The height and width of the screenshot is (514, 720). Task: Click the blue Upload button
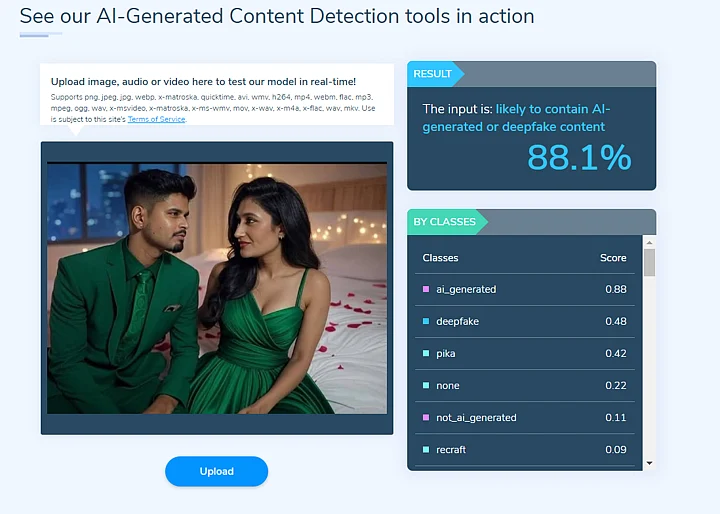216,471
